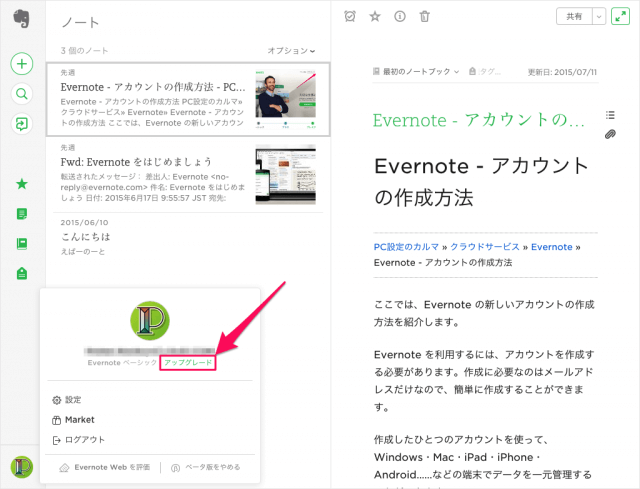Click the green new note plus icon
The image size is (640, 489).
(21, 63)
